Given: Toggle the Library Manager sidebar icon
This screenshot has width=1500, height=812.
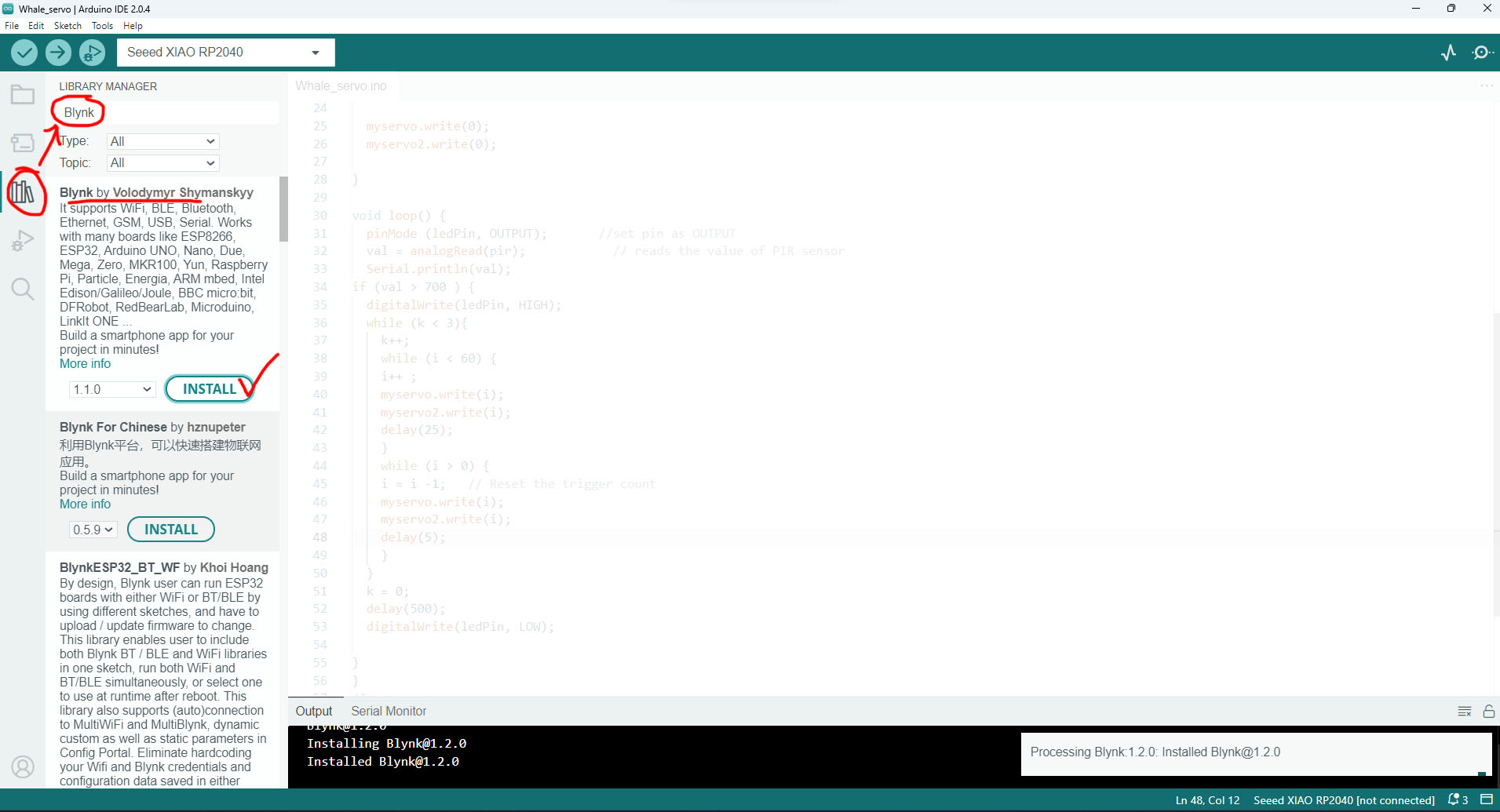Looking at the screenshot, I should click(x=23, y=191).
